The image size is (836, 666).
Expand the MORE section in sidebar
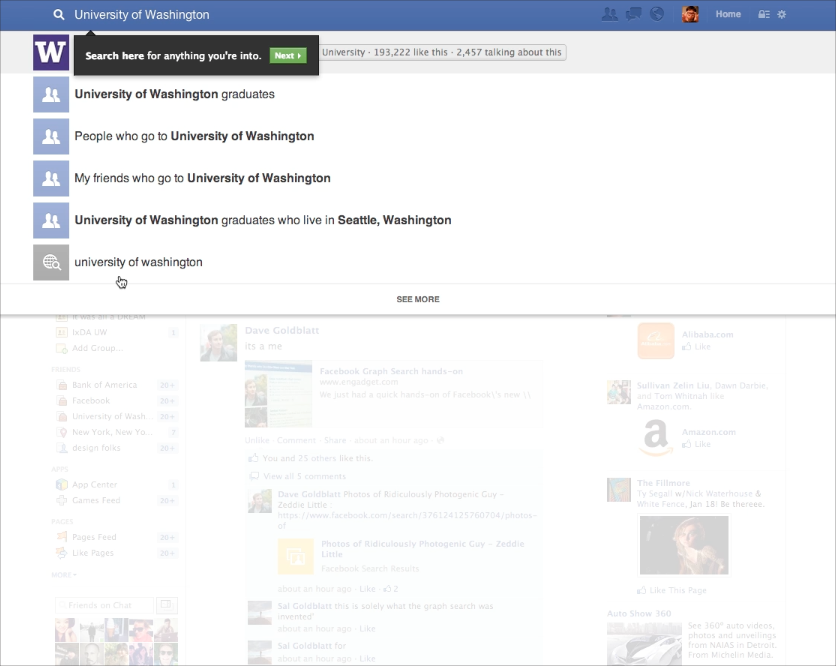63,575
